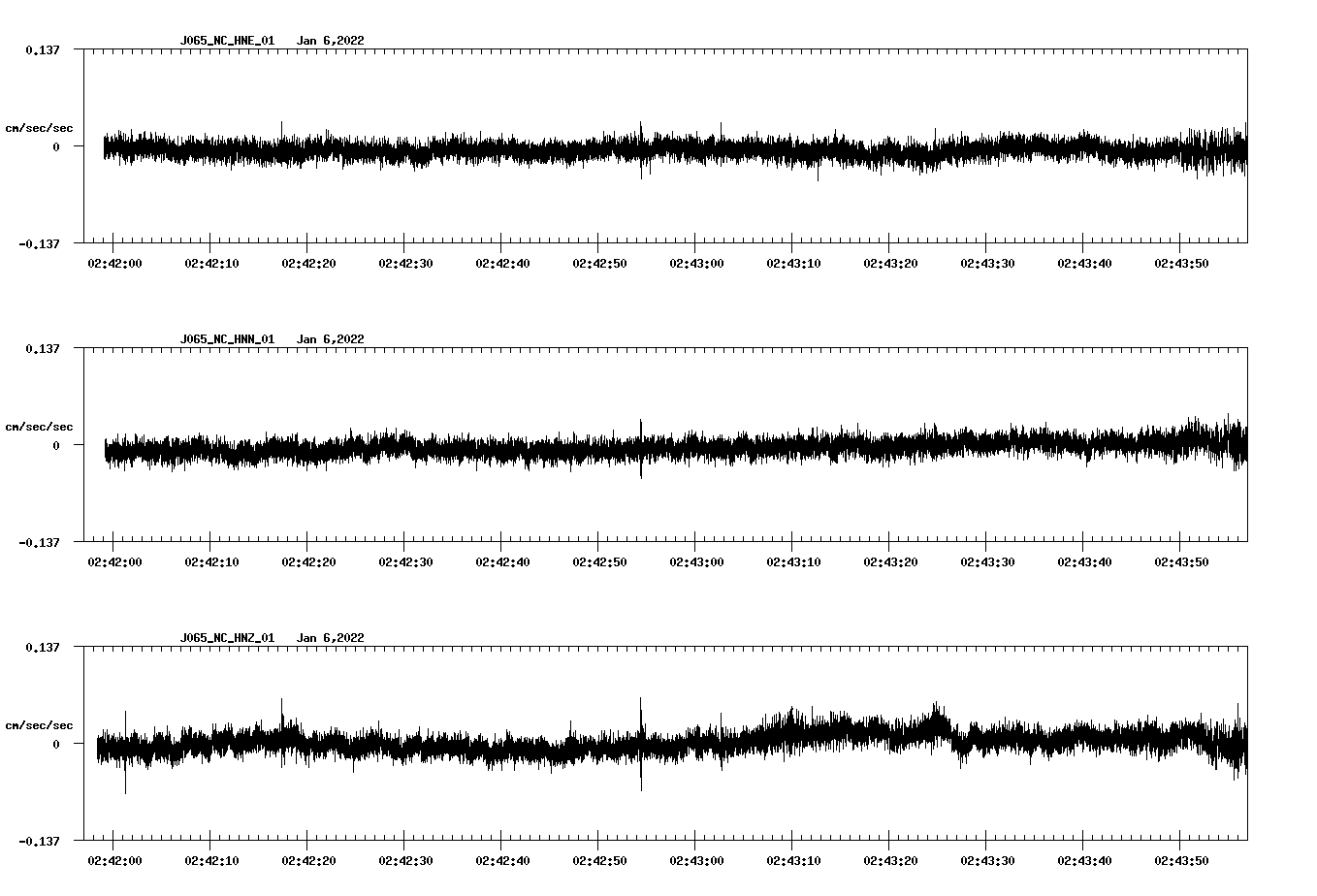Image resolution: width=1317 pixels, height=896 pixels.
Task: Click the J065_NC_HNE_01 channel title
Action: [227, 41]
